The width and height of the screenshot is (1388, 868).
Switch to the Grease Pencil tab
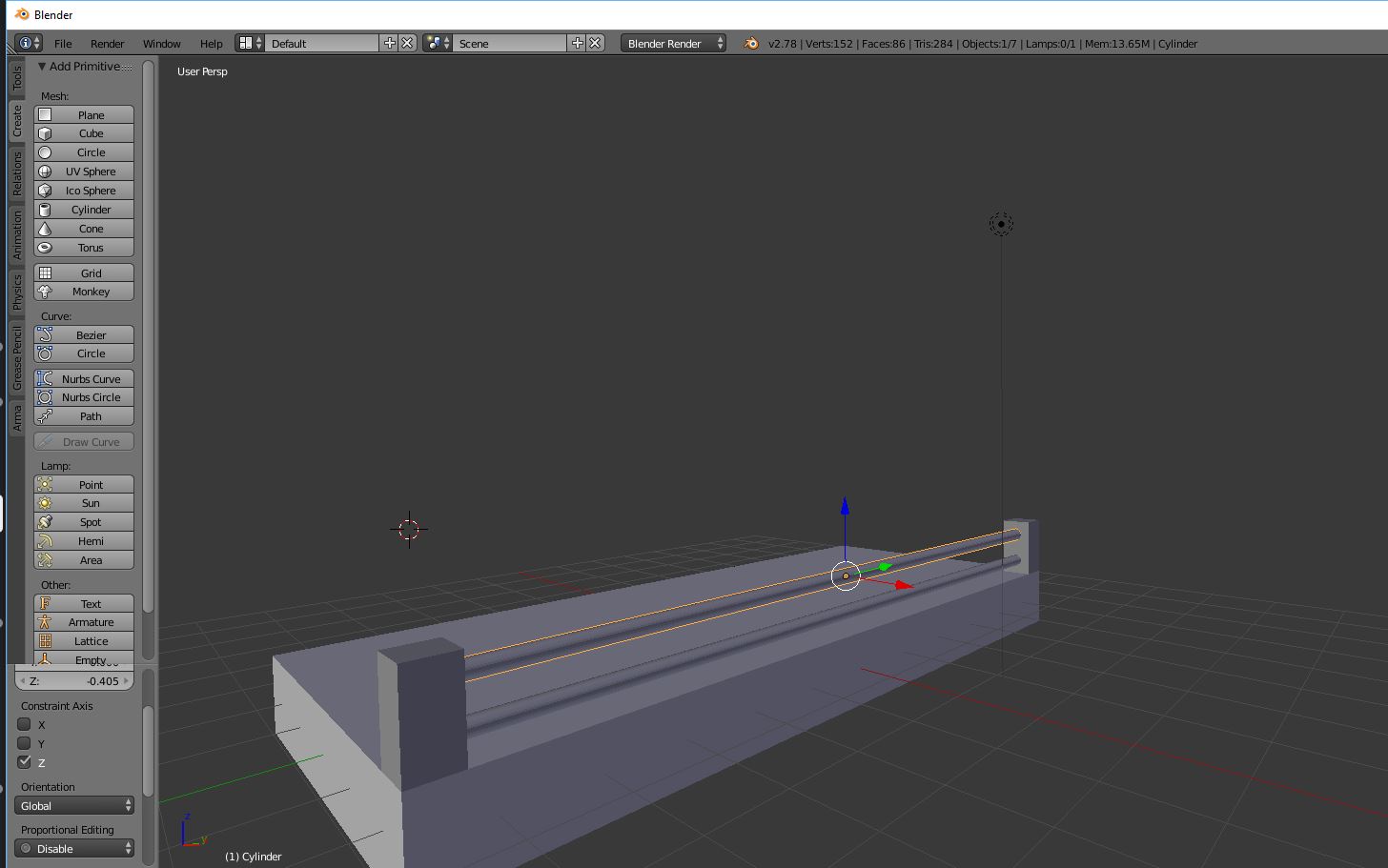point(16,359)
